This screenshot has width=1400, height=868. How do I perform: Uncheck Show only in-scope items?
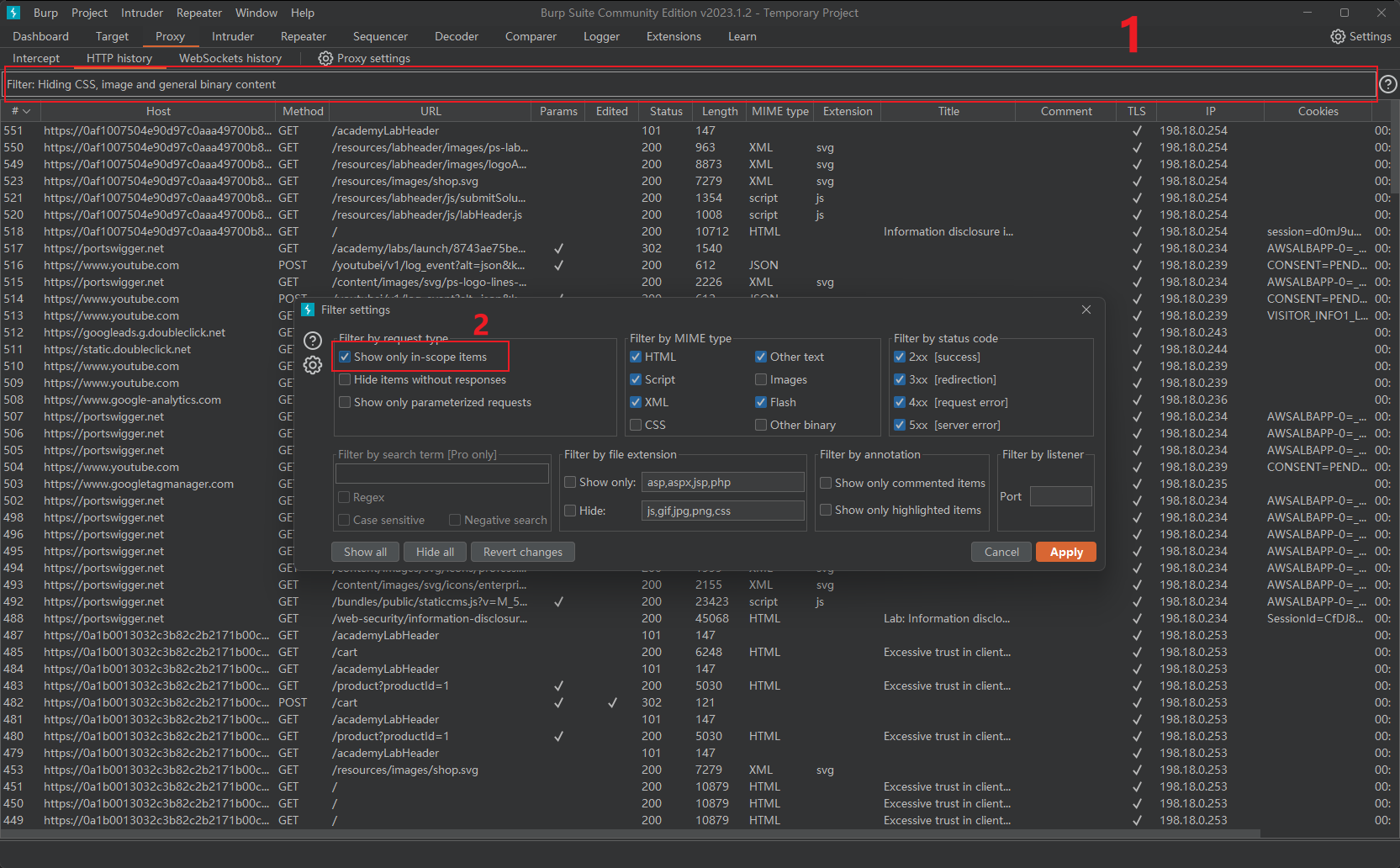(x=345, y=357)
